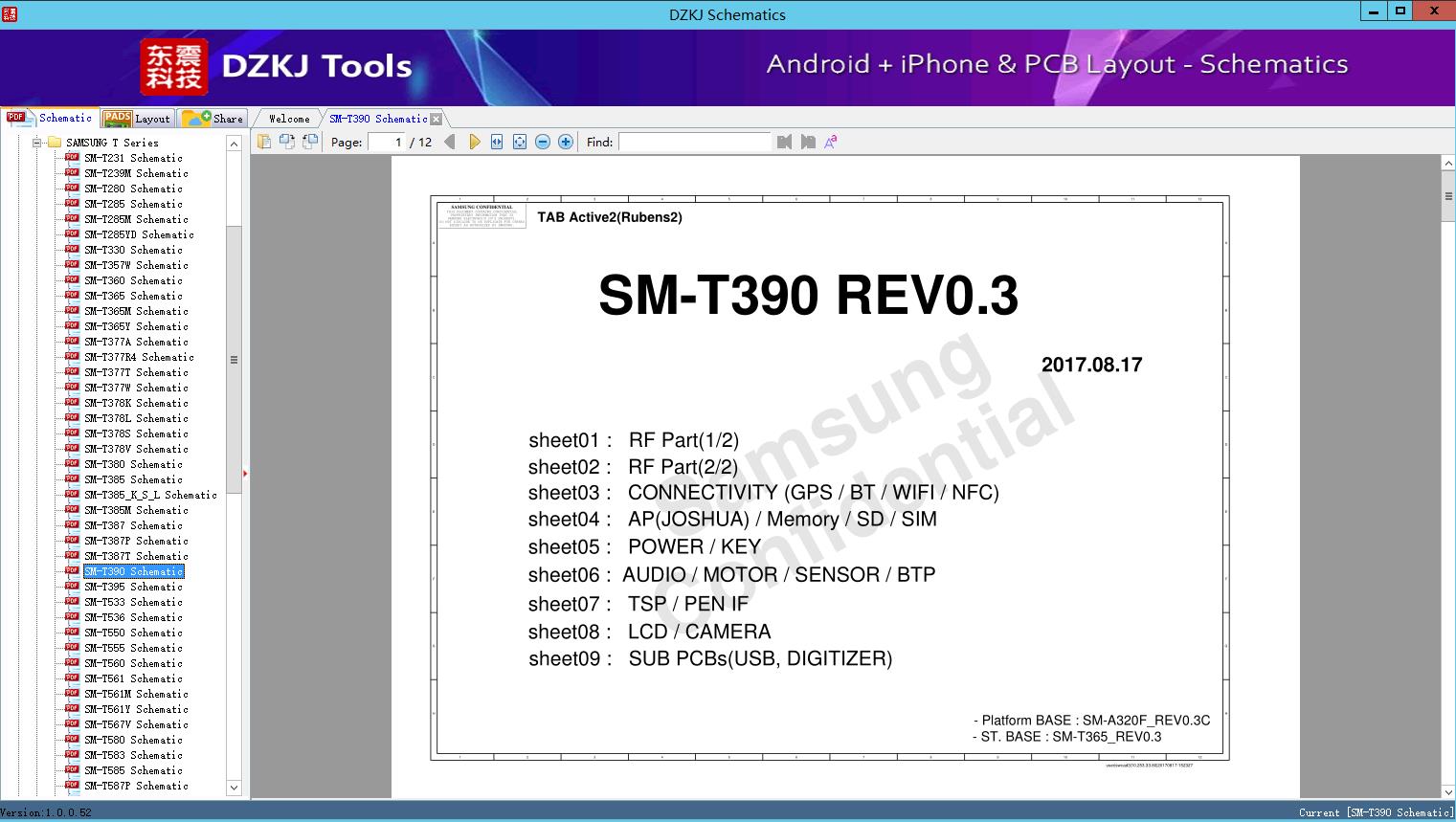The height and width of the screenshot is (822, 1456).
Task: Open SM-T385_K_S_L Schematic in the tree
Action: point(150,495)
